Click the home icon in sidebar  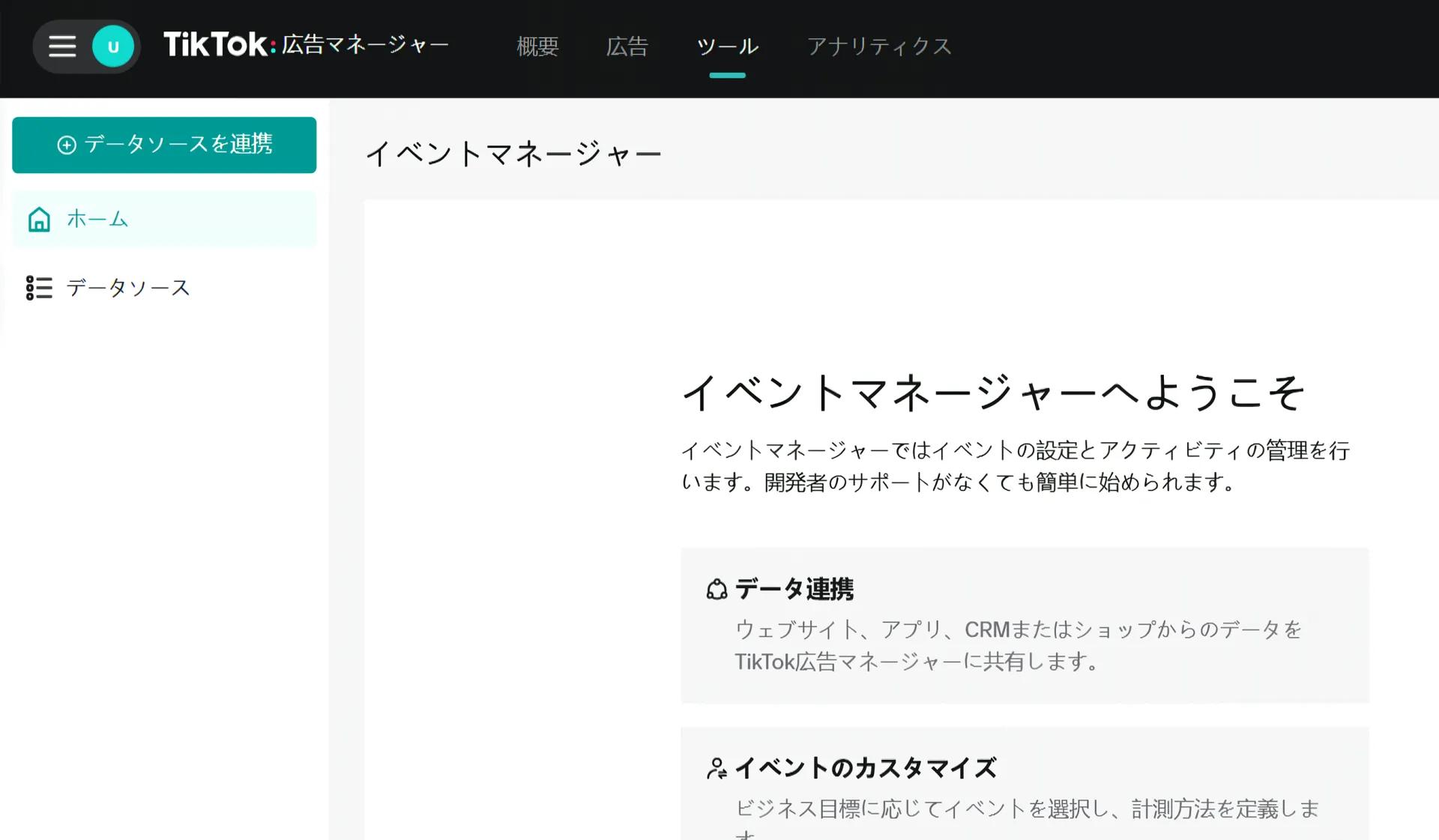[x=39, y=220]
